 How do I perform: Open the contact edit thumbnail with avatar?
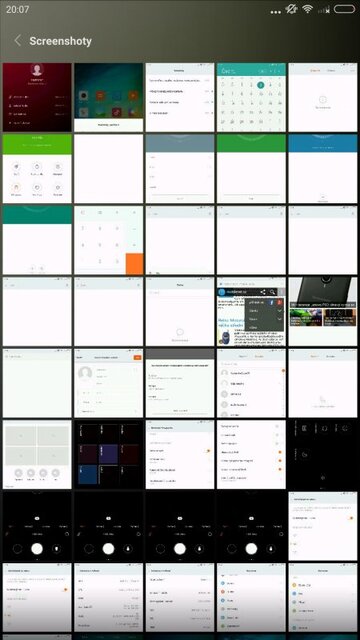[x=109, y=383]
